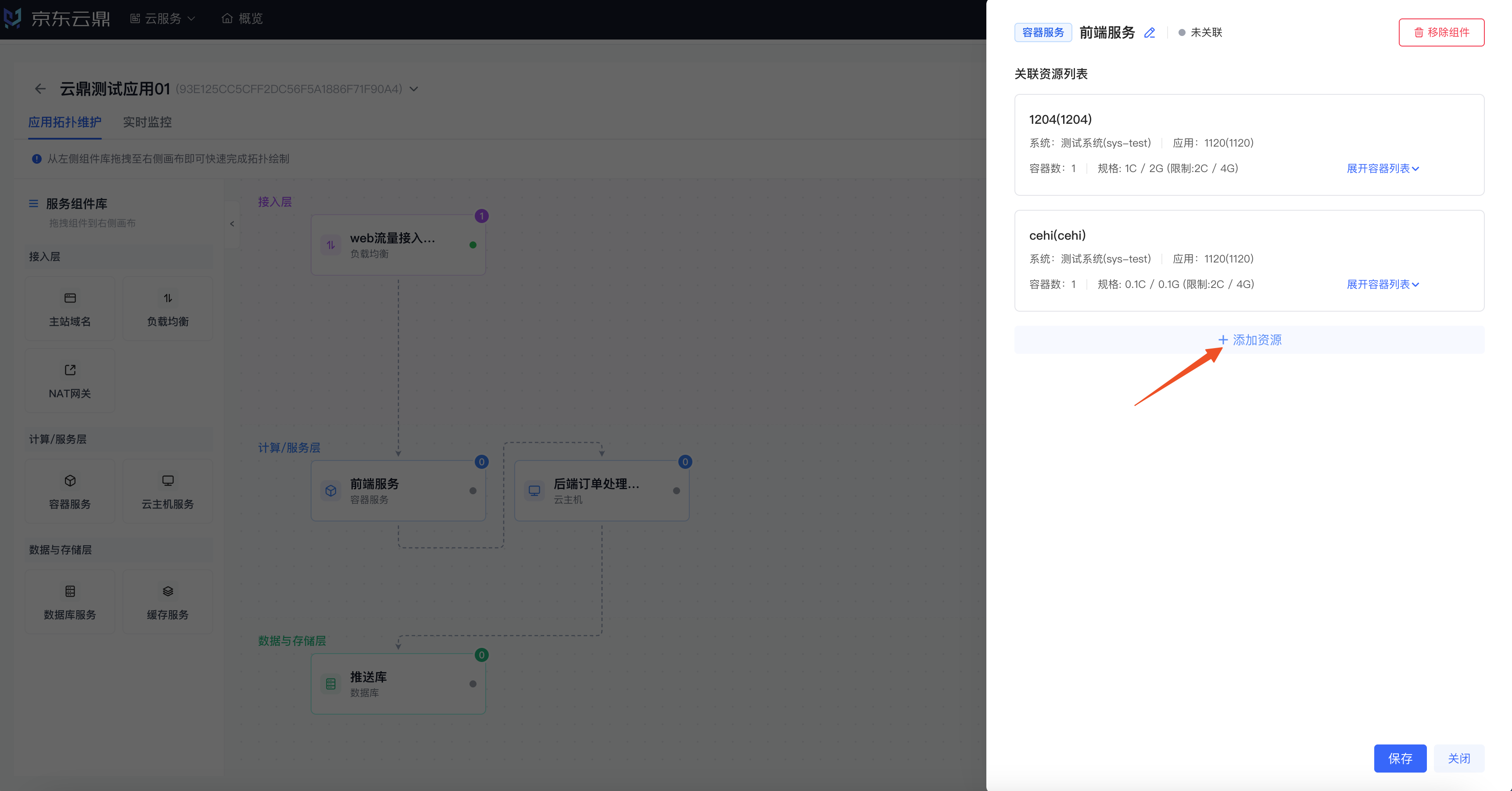The height and width of the screenshot is (791, 1512).
Task: Click the blue 0 badge on 后端订单处理 node
Action: [x=685, y=462]
